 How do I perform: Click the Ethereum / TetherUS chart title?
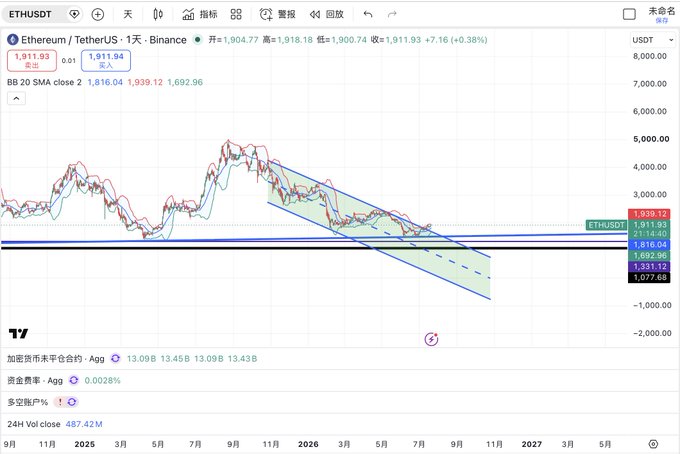point(104,40)
